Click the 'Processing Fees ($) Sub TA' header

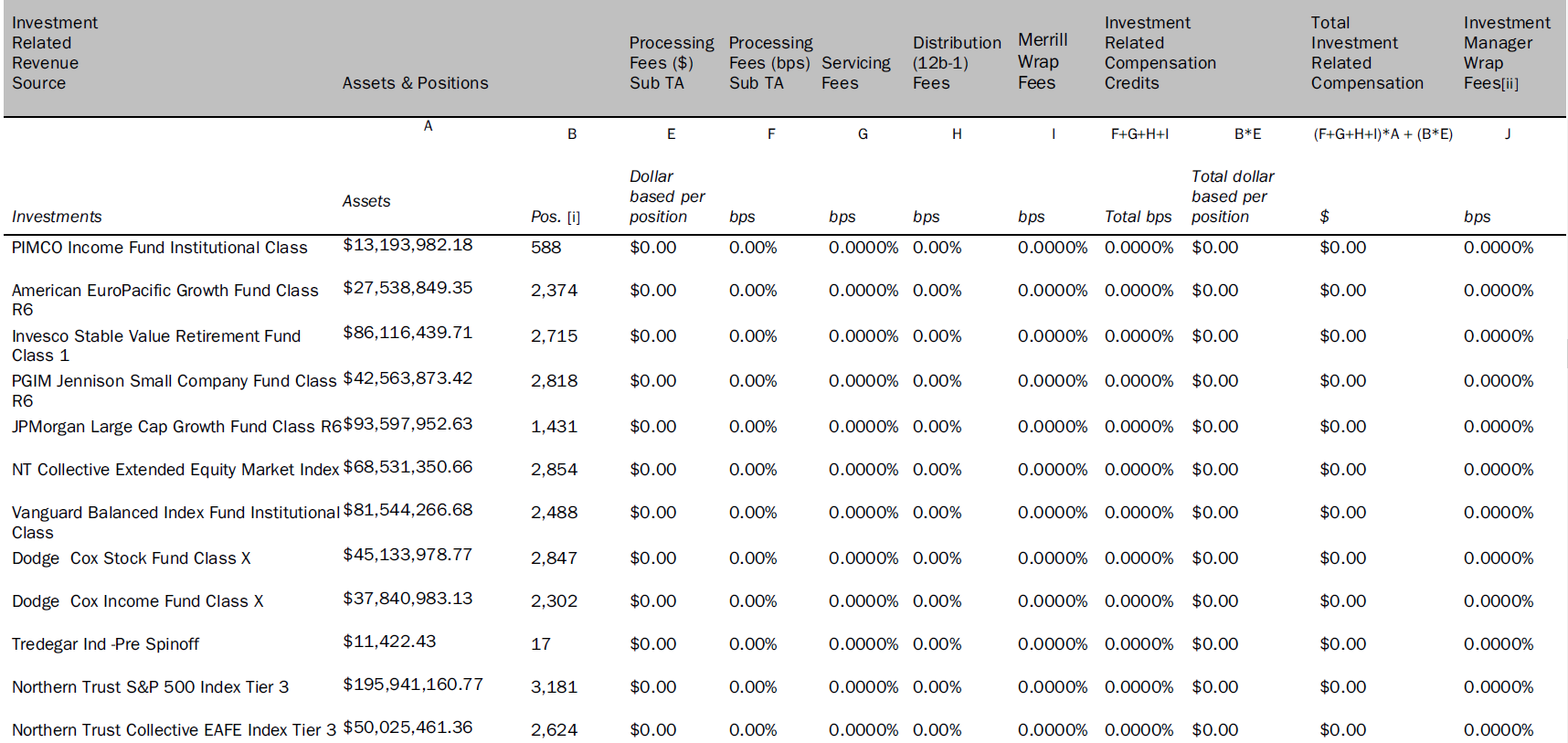pos(672,63)
